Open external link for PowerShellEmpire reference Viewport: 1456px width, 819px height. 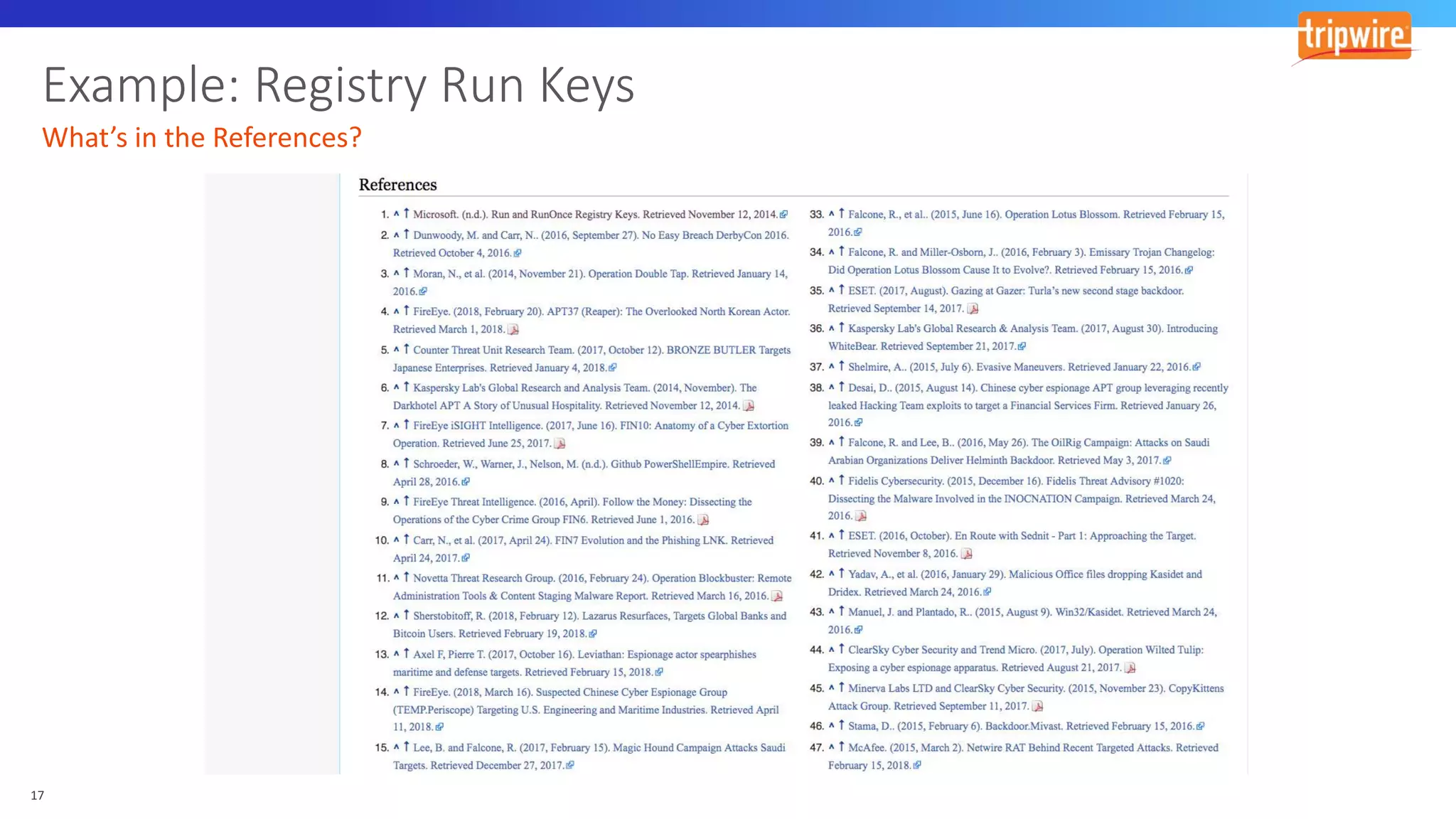point(466,482)
